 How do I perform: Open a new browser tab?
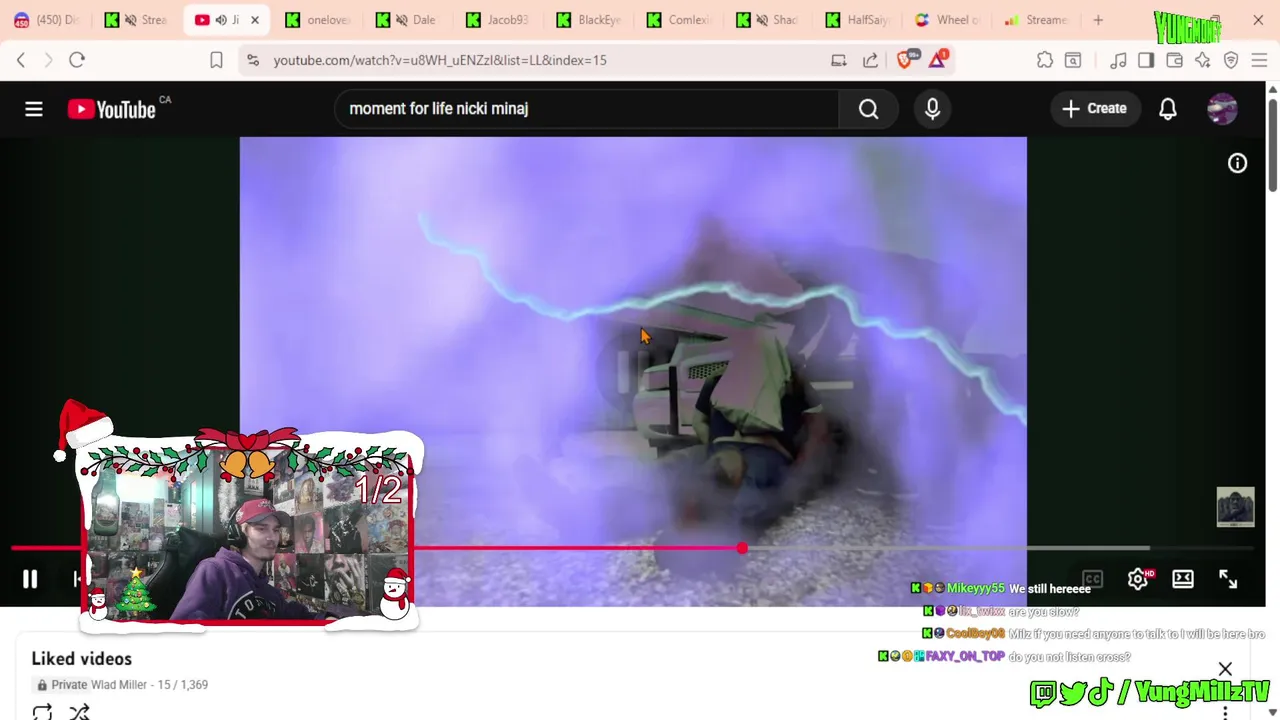pyautogui.click(x=1098, y=20)
